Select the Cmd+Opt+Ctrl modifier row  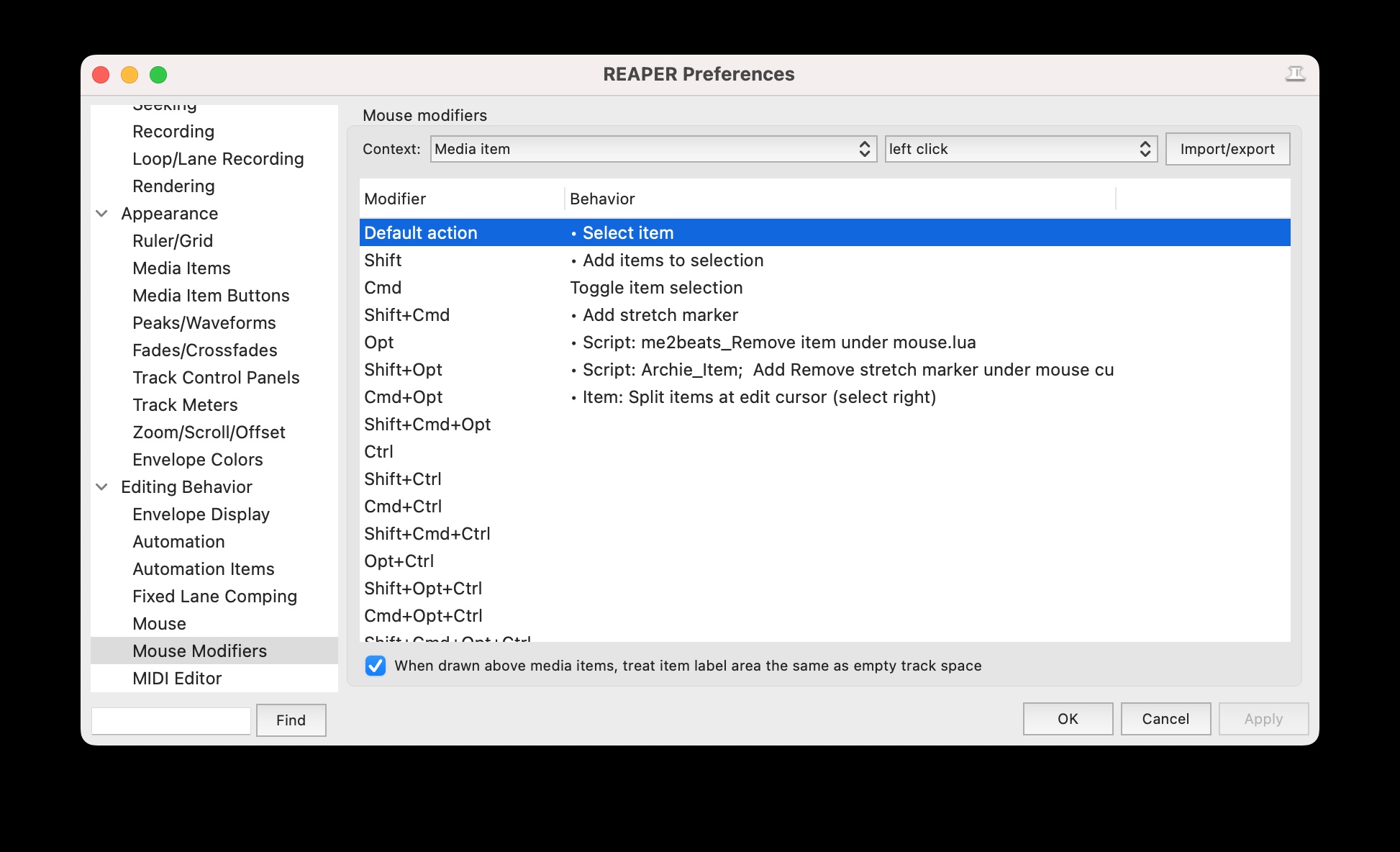pyautogui.click(x=825, y=616)
